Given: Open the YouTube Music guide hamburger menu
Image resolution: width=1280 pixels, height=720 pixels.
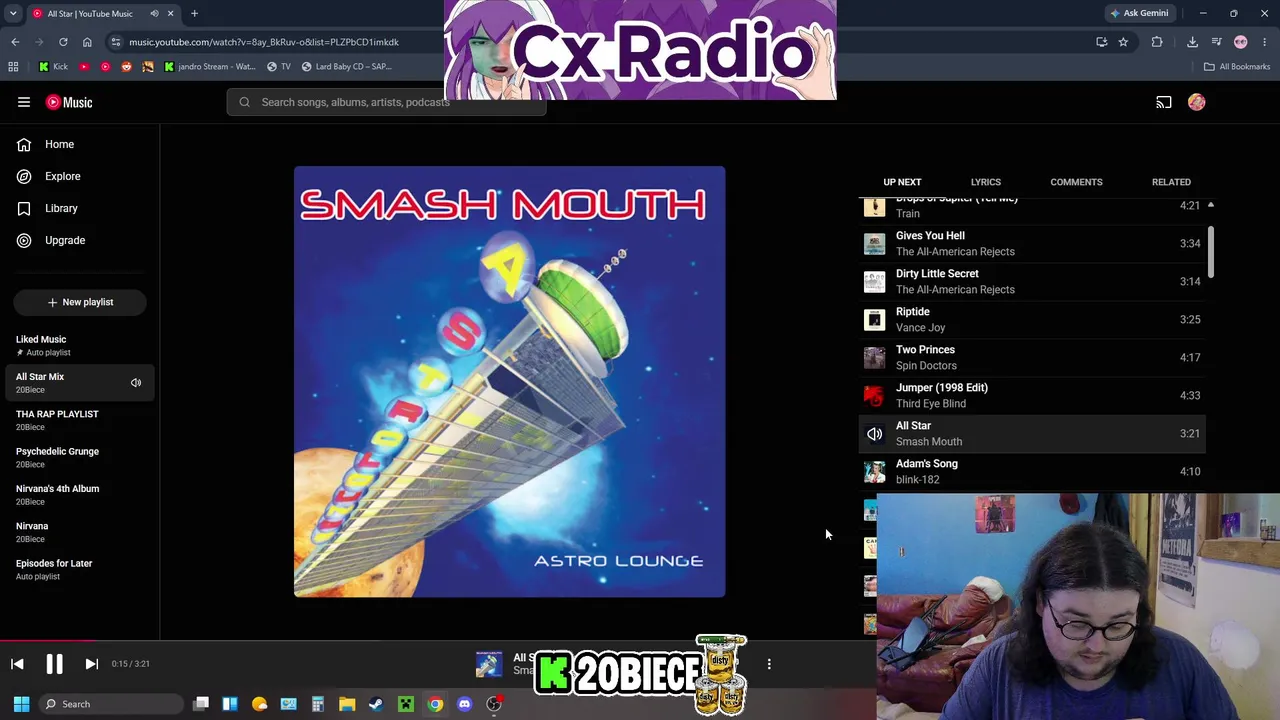Looking at the screenshot, I should (x=24, y=102).
